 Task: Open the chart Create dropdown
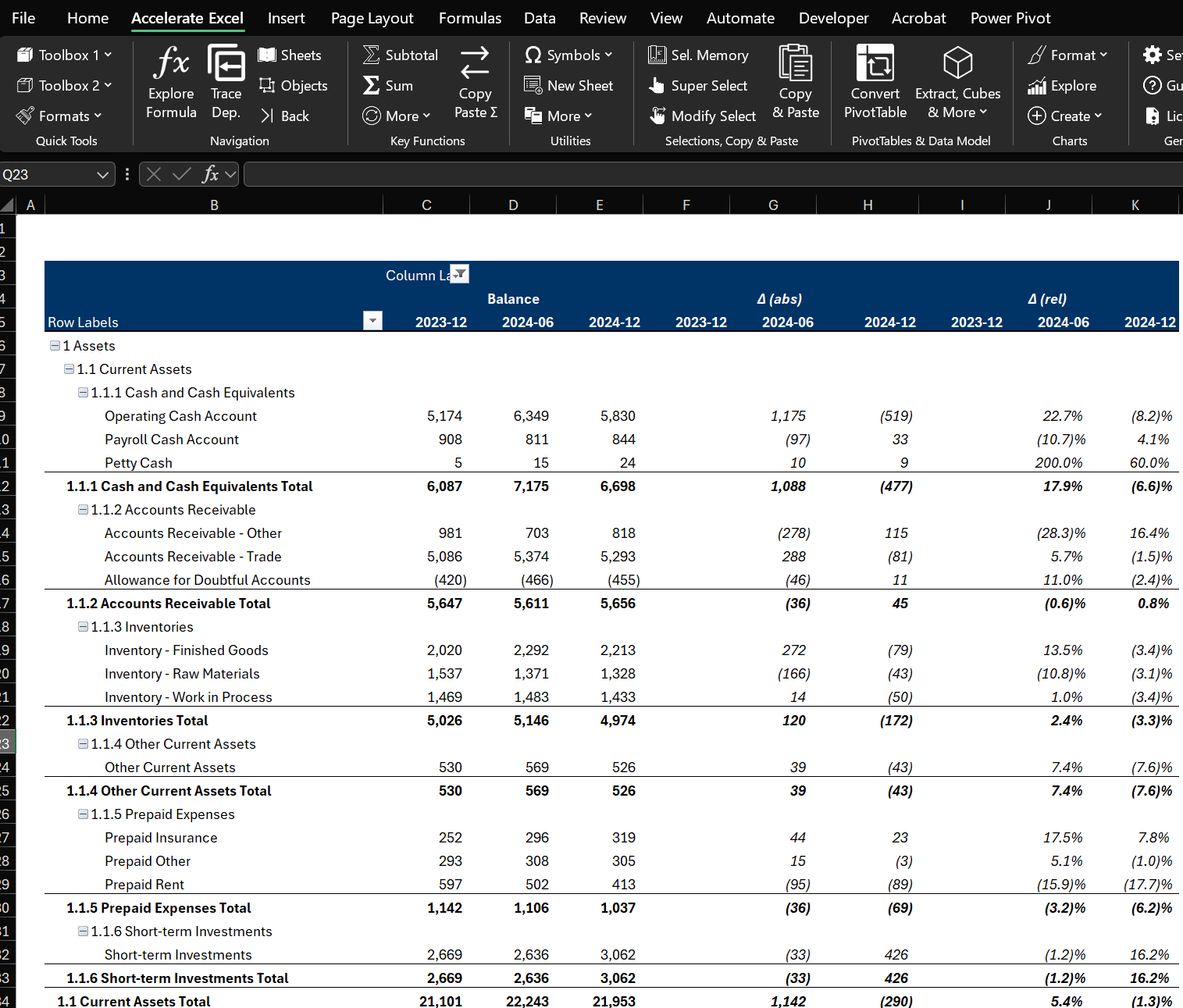(1065, 116)
